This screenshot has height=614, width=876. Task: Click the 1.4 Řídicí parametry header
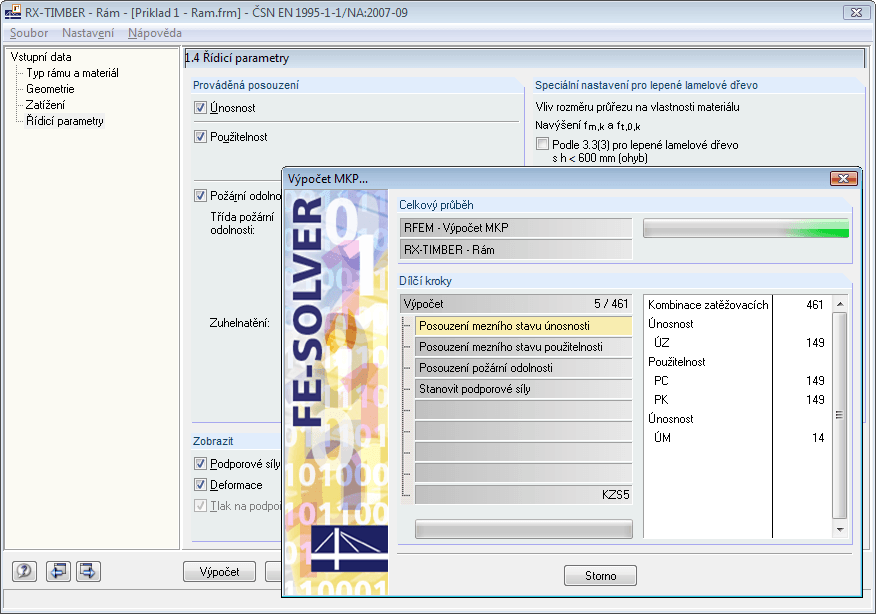pyautogui.click(x=524, y=58)
